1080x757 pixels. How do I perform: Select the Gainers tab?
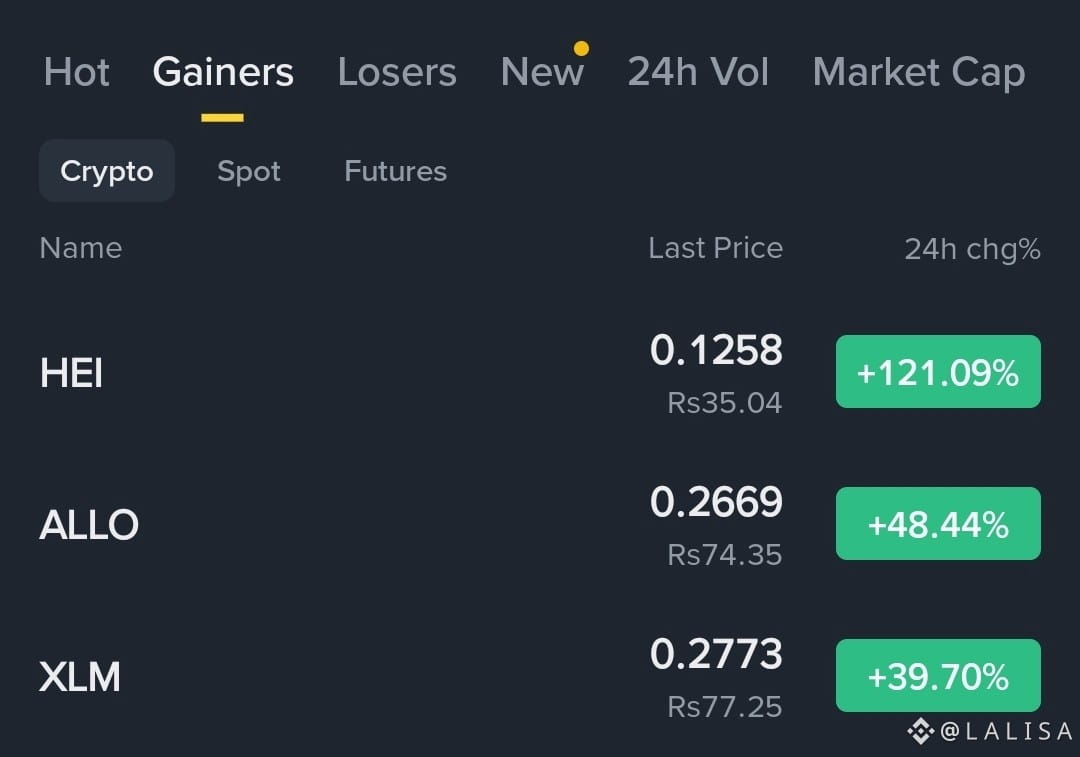pos(223,72)
